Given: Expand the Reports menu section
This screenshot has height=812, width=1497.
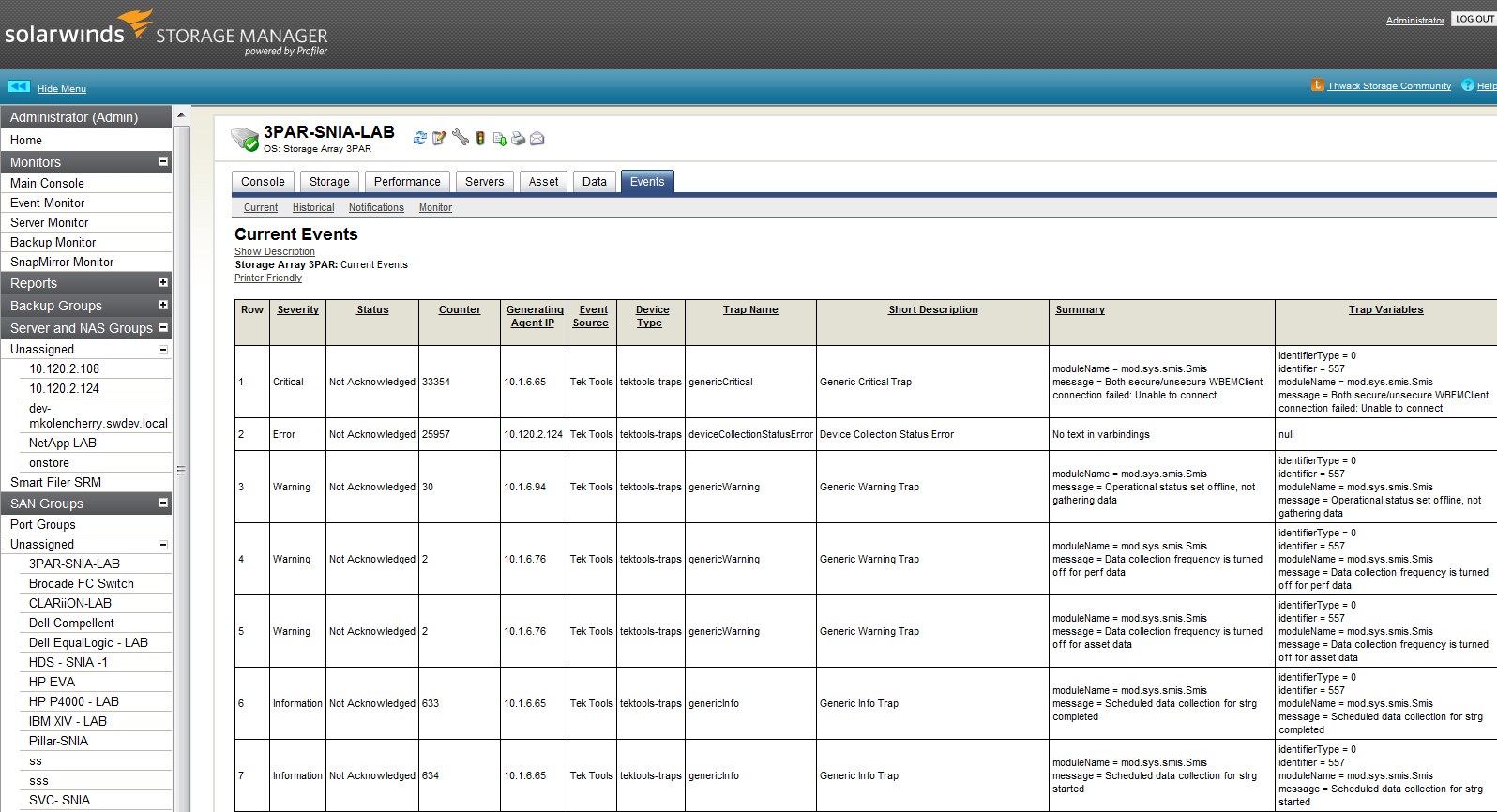Looking at the screenshot, I should coord(163,282).
